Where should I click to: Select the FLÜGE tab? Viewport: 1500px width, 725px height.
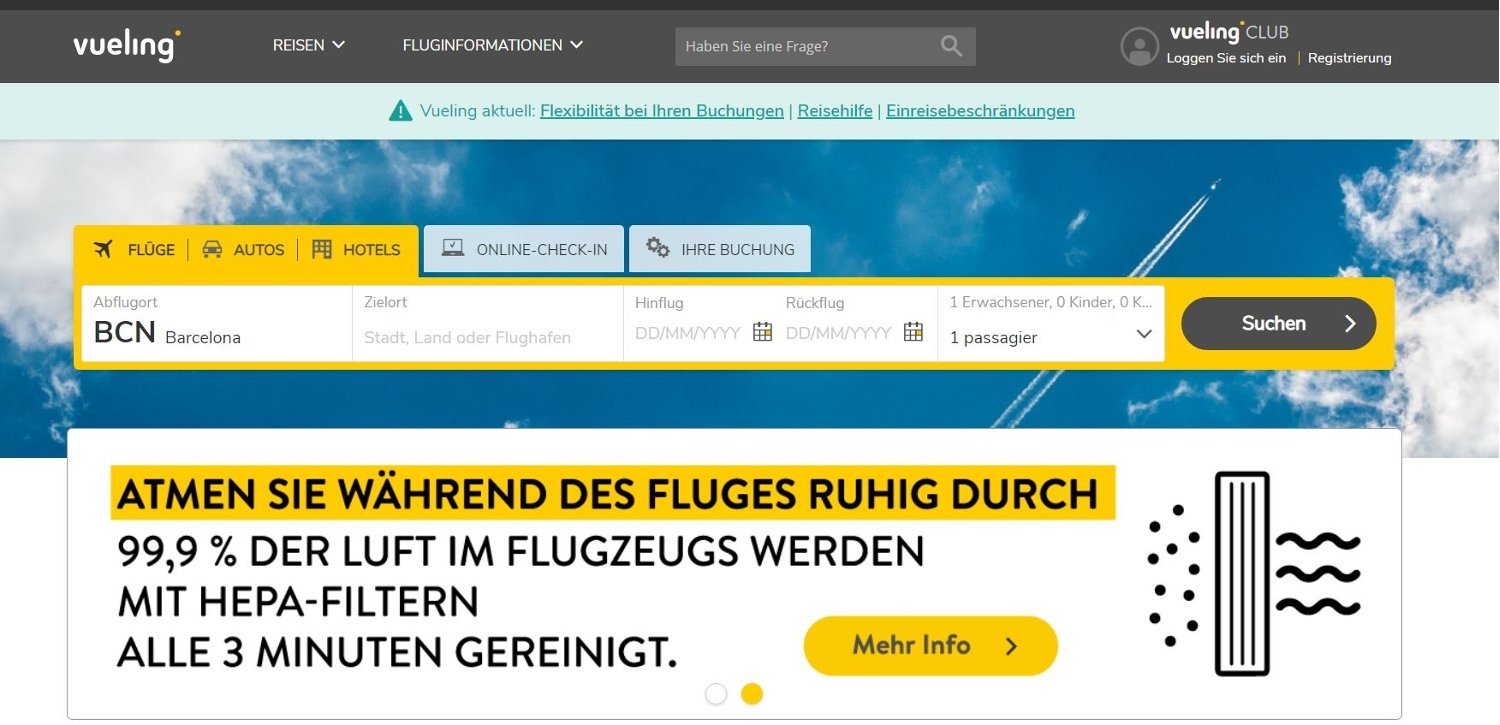coord(134,250)
